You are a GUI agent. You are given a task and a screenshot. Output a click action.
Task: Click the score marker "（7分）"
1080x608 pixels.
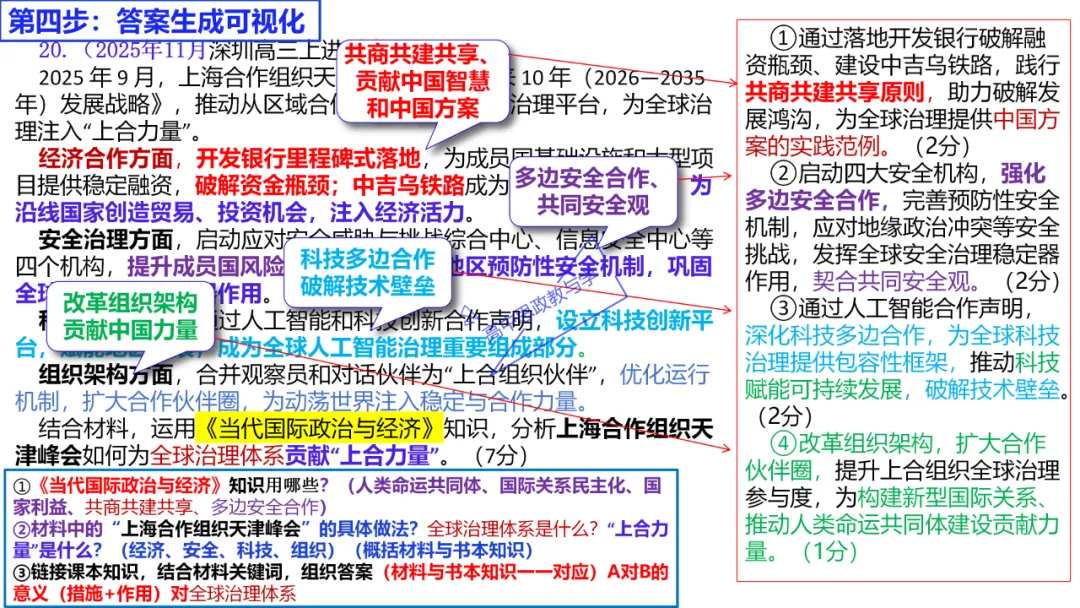click(x=500, y=455)
